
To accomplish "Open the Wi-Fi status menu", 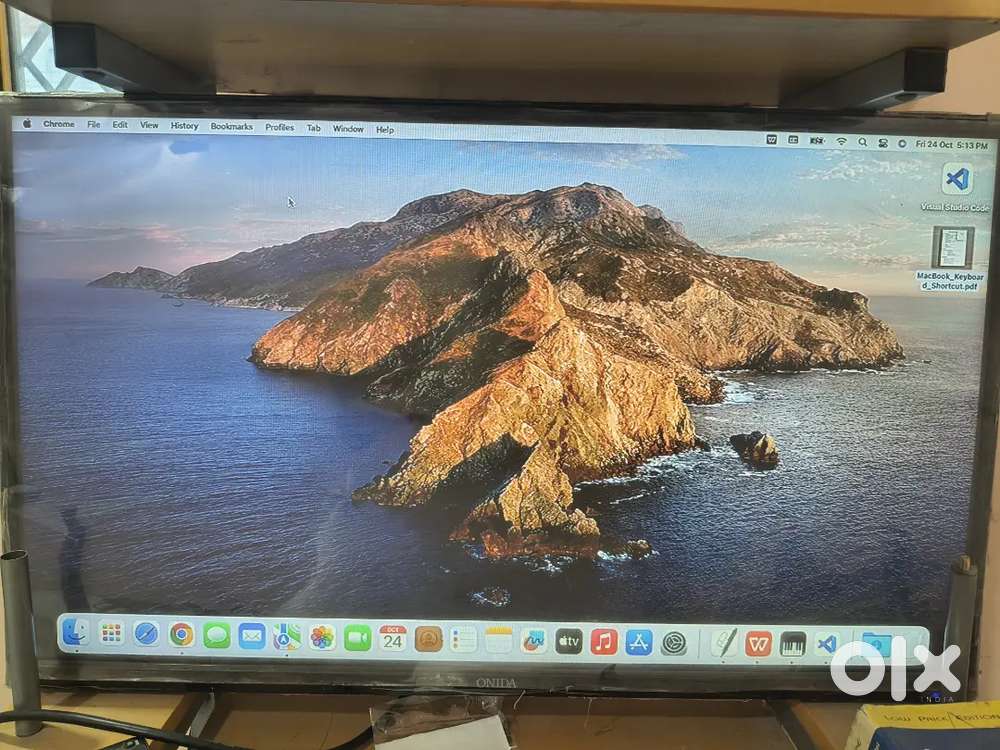I will pyautogui.click(x=841, y=142).
